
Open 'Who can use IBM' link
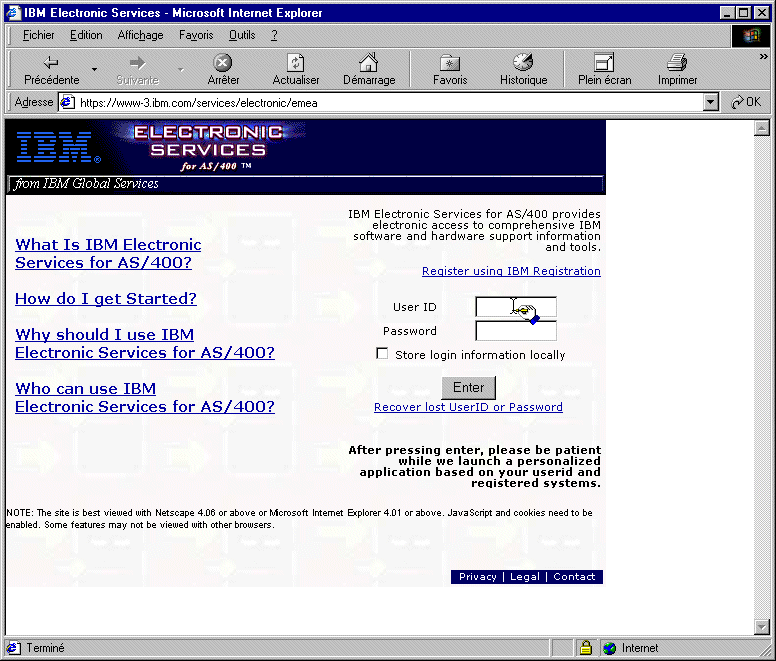pos(145,397)
